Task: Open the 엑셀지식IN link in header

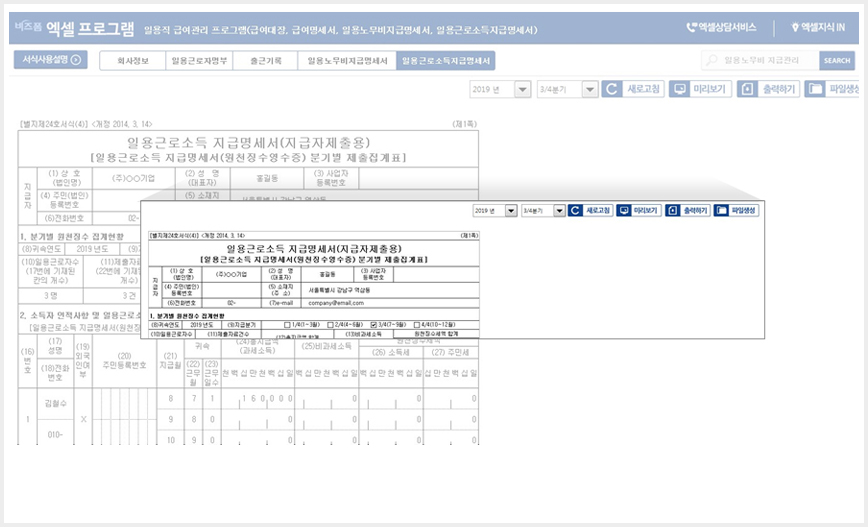Action: (818, 27)
